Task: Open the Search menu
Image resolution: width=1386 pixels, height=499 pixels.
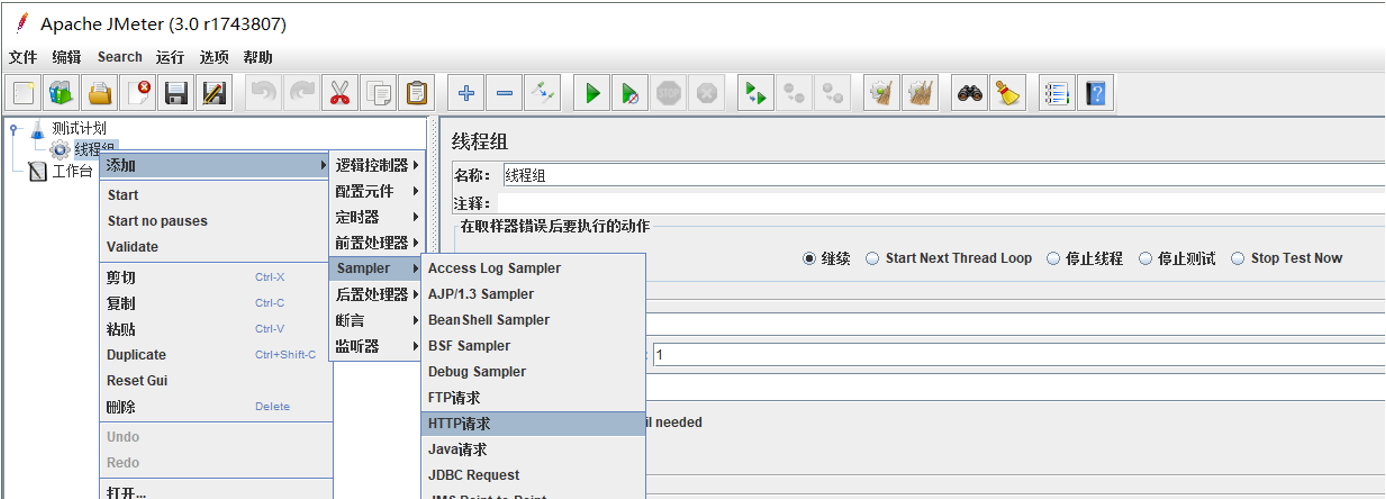Action: click(120, 57)
